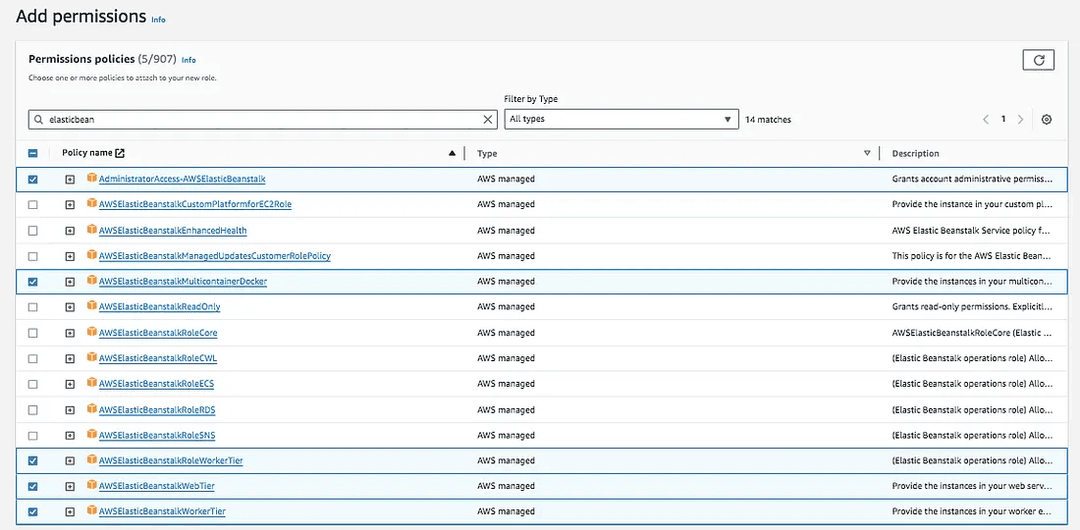1080x530 pixels.
Task: Open table preferences gear icon
Action: (x=1046, y=119)
